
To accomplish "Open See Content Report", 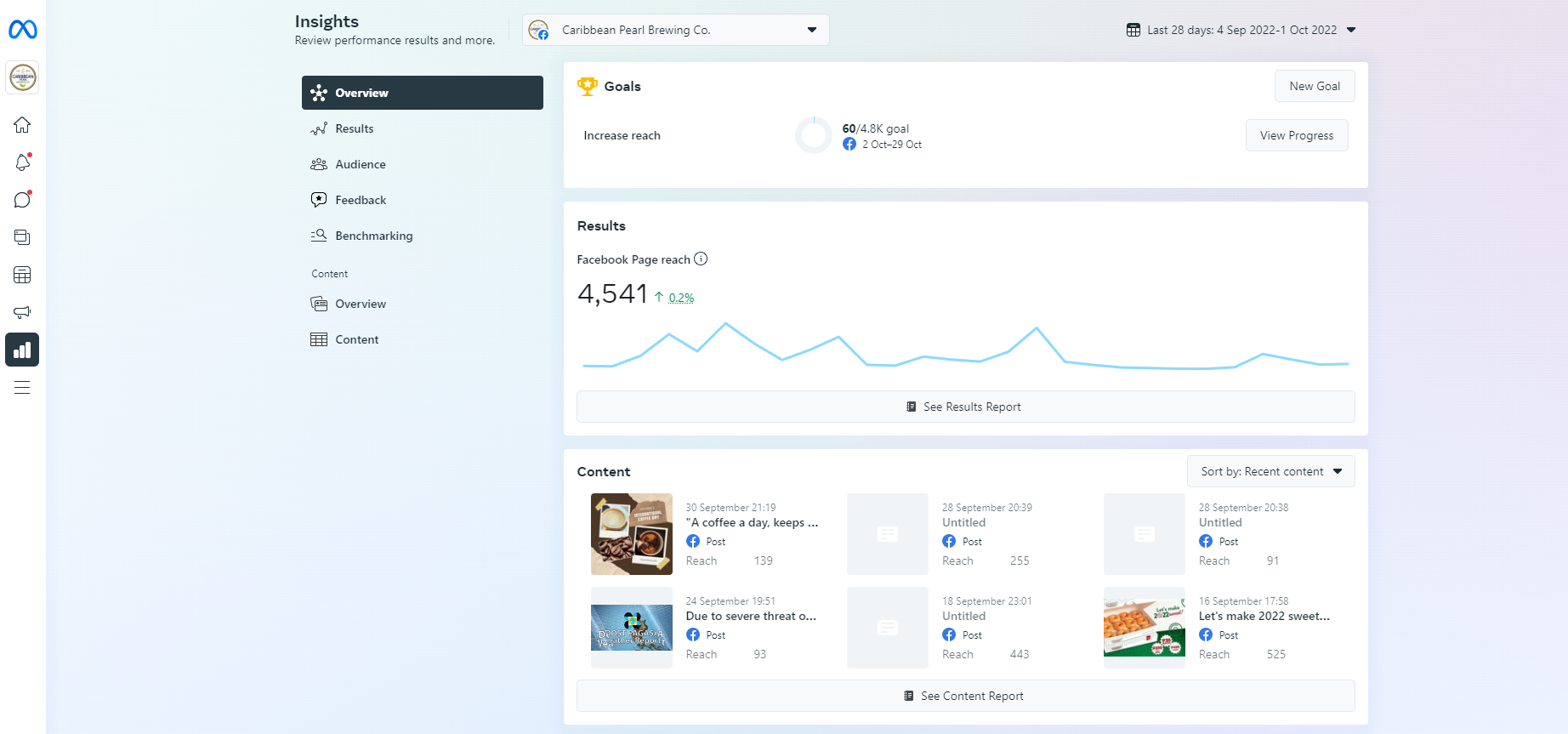I will click(966, 696).
